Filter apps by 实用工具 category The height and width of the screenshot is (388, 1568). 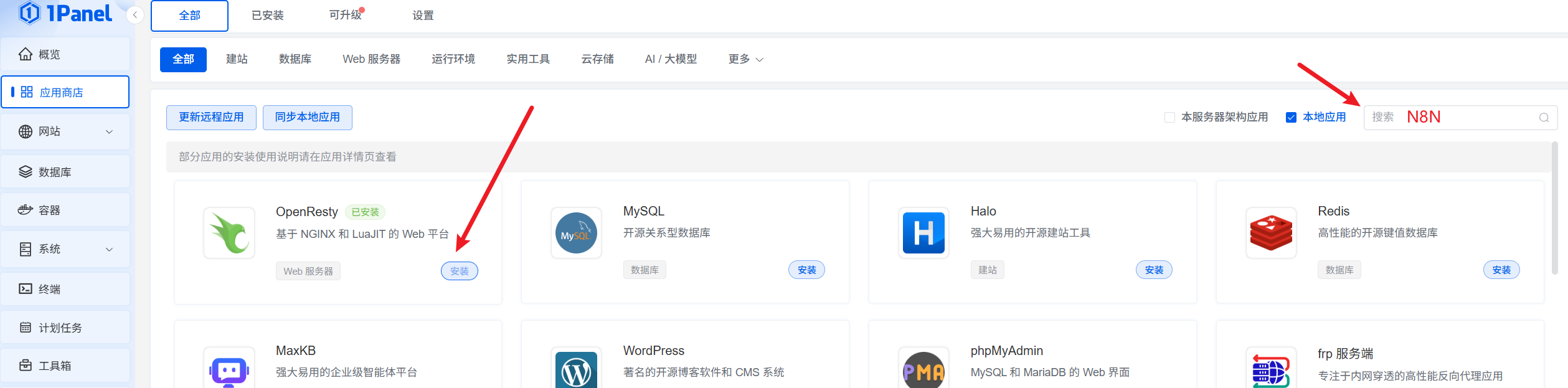click(x=528, y=59)
